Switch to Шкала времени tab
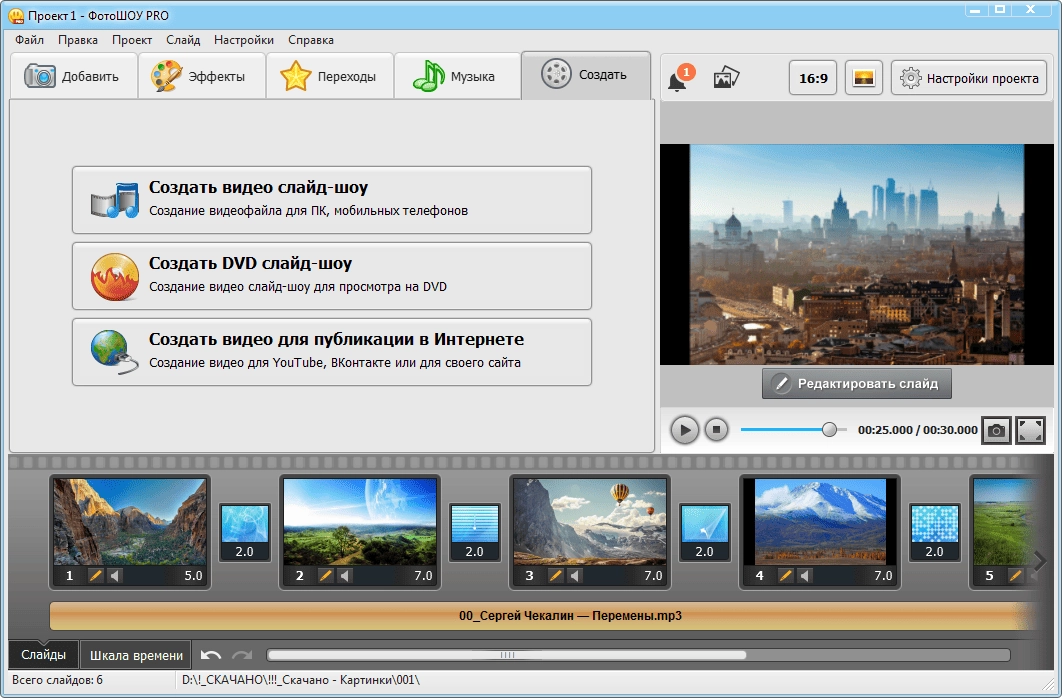1062x698 pixels. [136, 655]
